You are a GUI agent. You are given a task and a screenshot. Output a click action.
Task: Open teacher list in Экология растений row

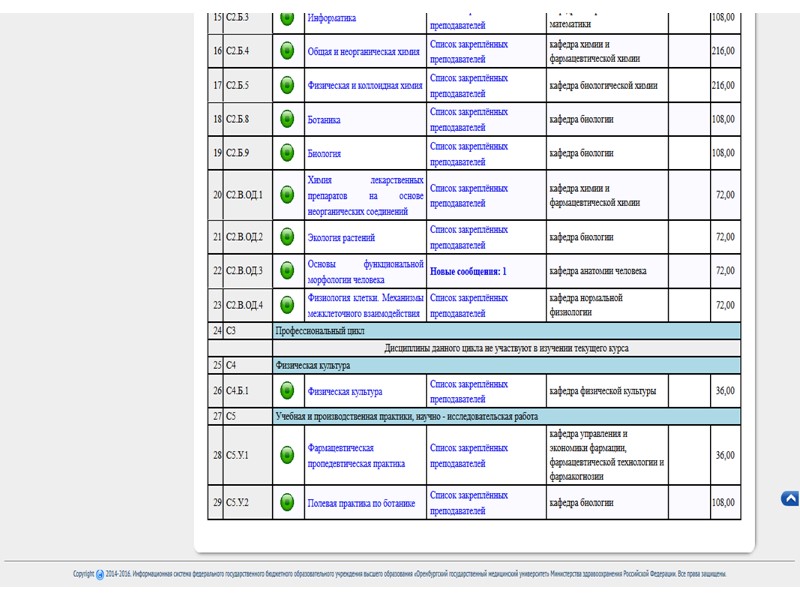pos(469,237)
